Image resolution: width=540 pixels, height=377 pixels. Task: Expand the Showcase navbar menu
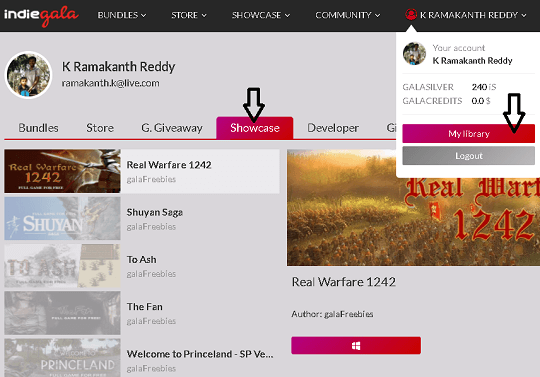261,15
